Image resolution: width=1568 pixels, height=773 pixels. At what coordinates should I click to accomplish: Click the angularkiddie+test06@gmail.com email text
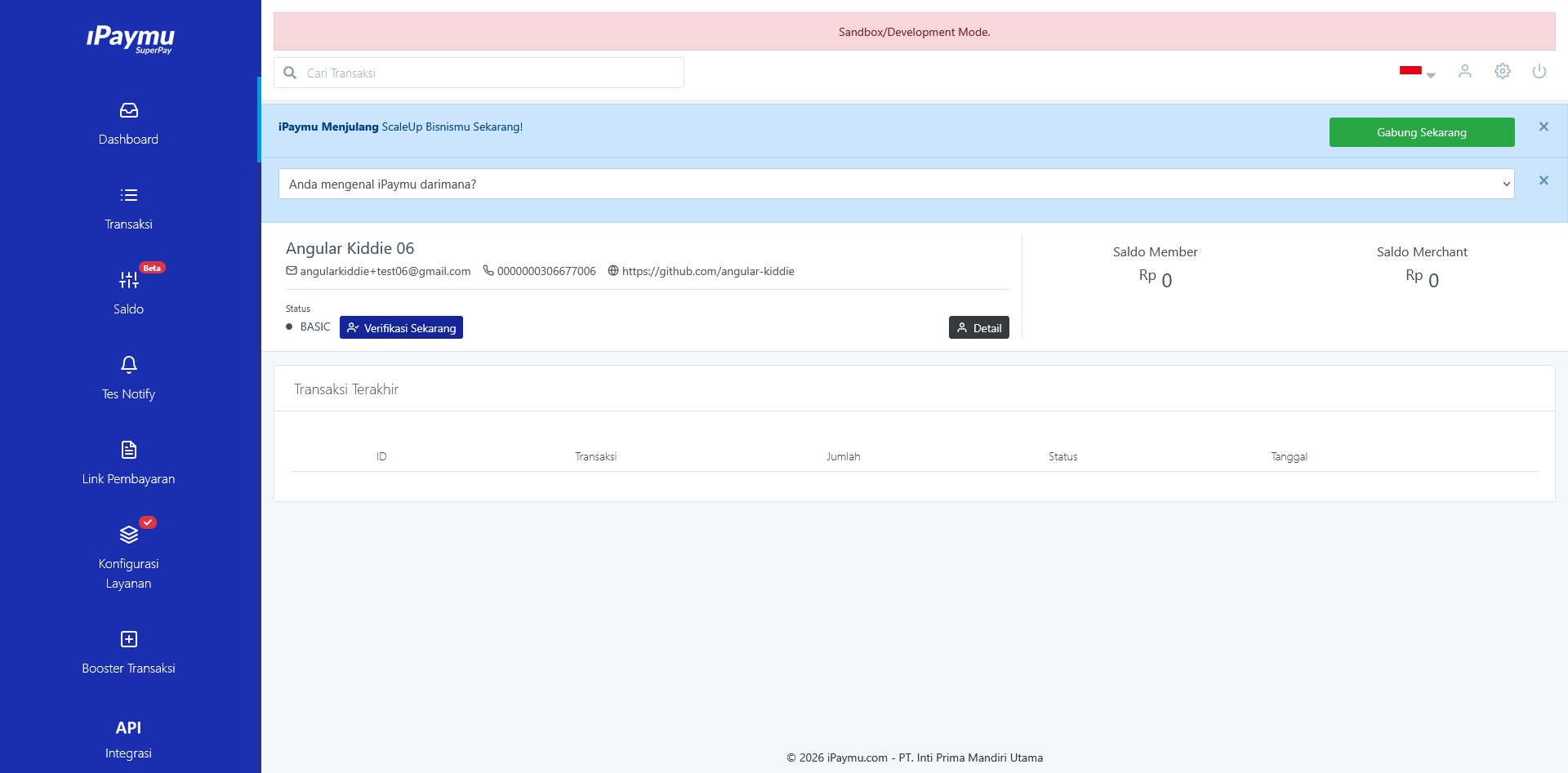click(x=385, y=271)
